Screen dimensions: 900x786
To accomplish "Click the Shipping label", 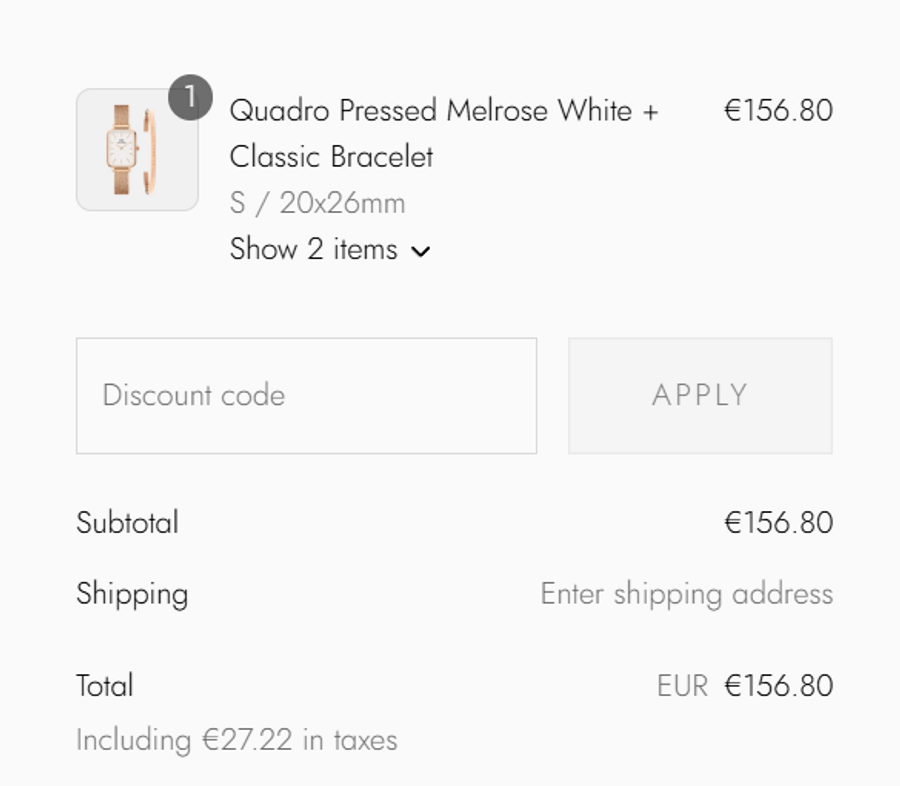I will (x=132, y=594).
